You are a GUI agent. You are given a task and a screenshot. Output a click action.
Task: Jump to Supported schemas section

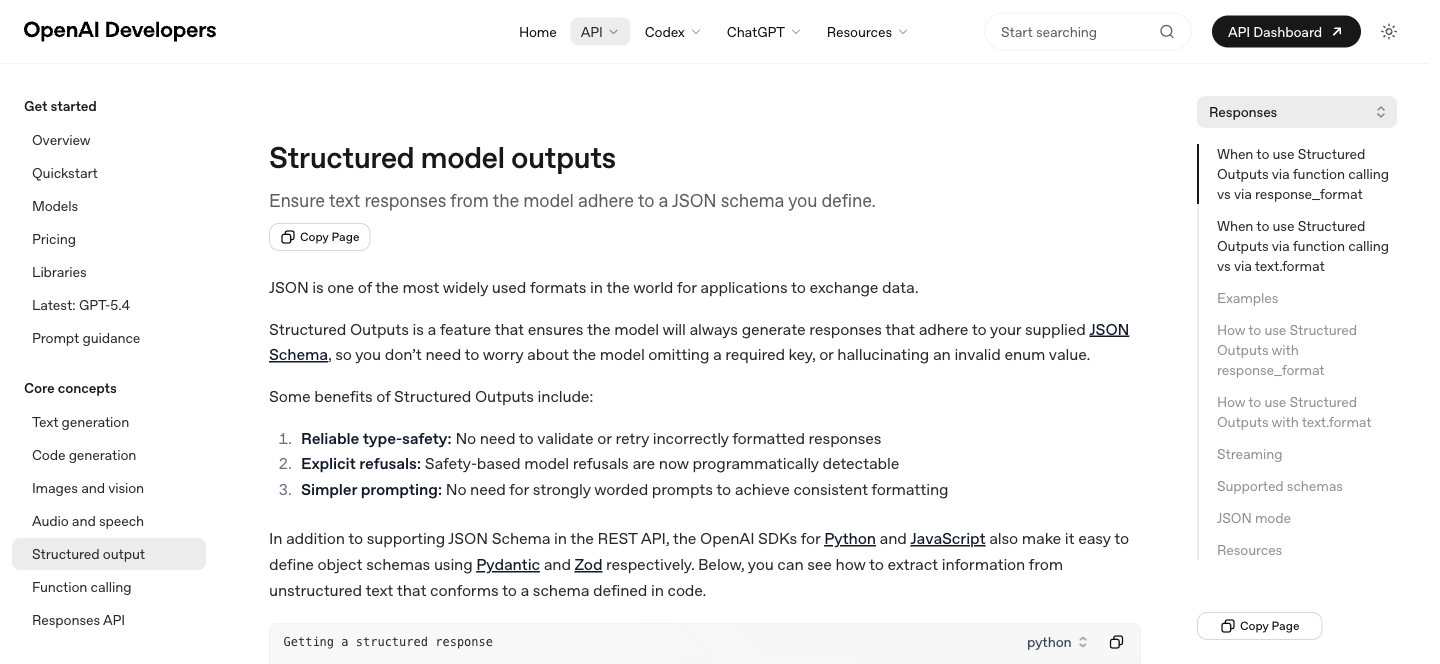point(1280,486)
